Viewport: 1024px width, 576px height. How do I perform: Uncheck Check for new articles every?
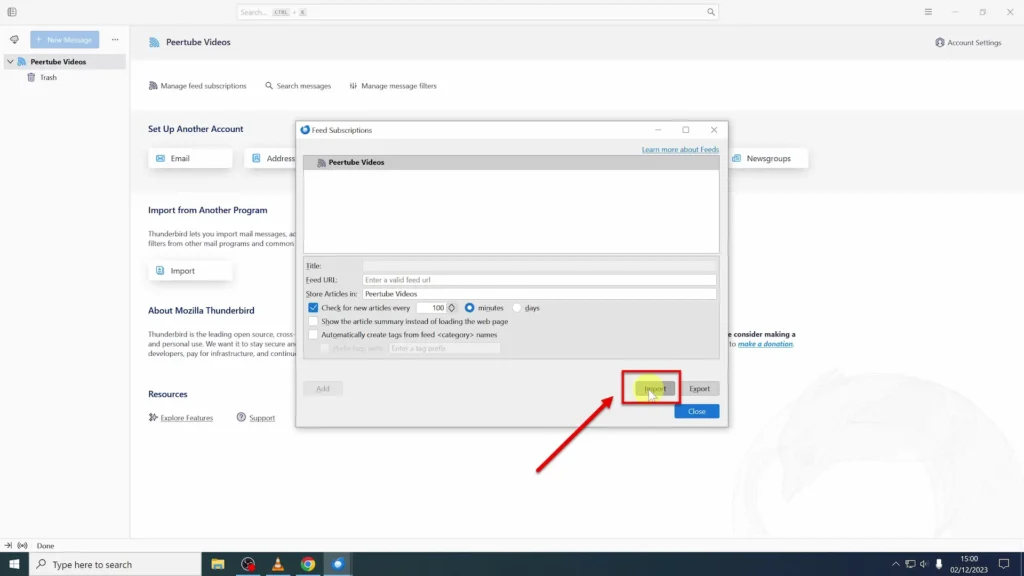click(x=313, y=308)
